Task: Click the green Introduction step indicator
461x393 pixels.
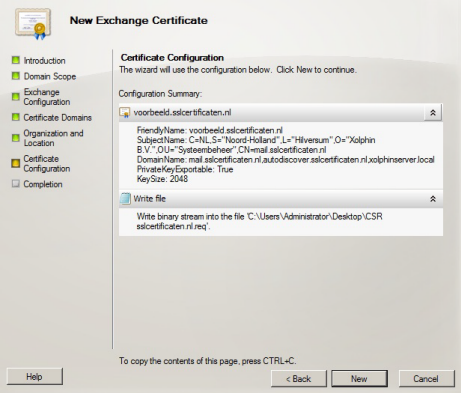Action: pos(16,60)
